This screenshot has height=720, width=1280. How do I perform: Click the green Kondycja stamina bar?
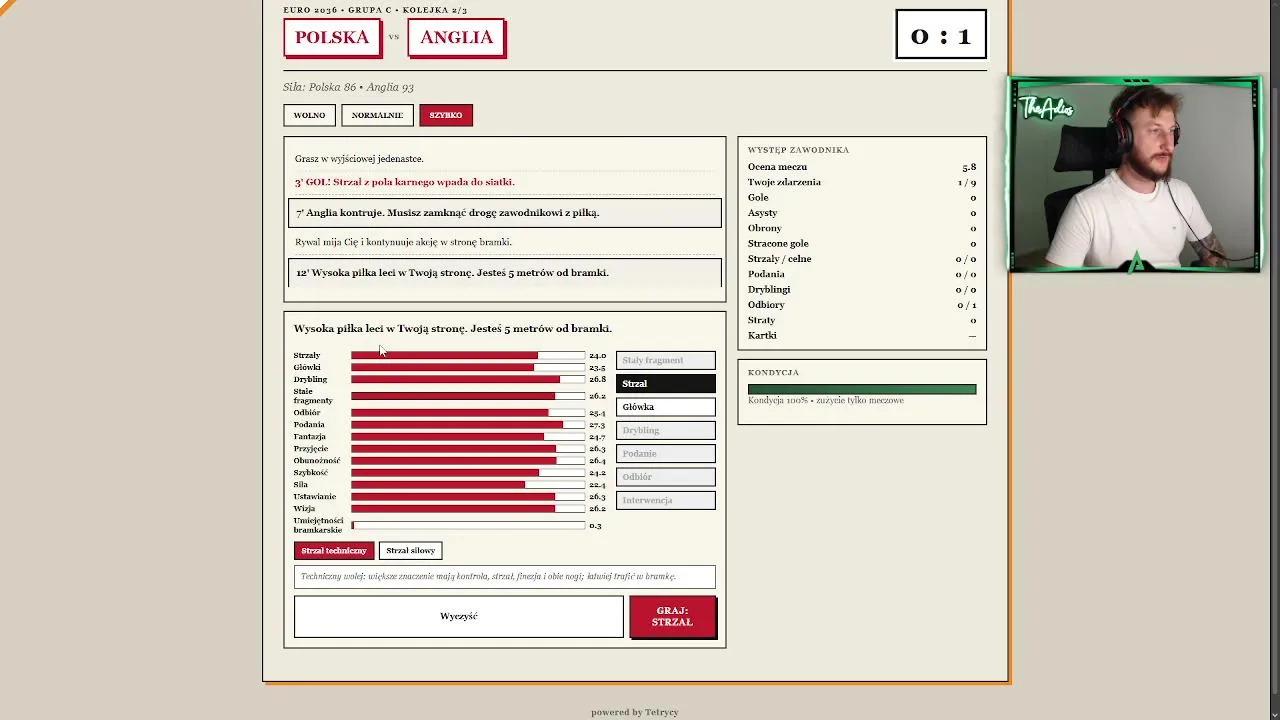[x=862, y=389]
